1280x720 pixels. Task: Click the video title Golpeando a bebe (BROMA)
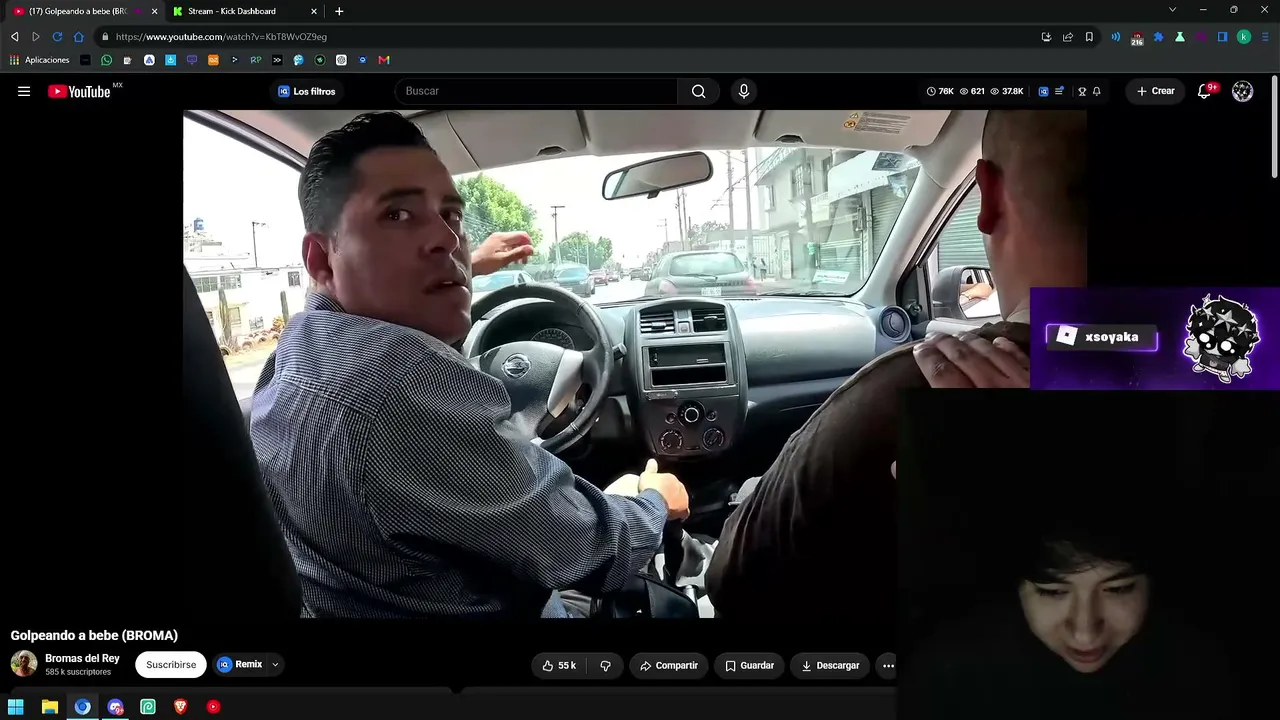click(x=94, y=635)
